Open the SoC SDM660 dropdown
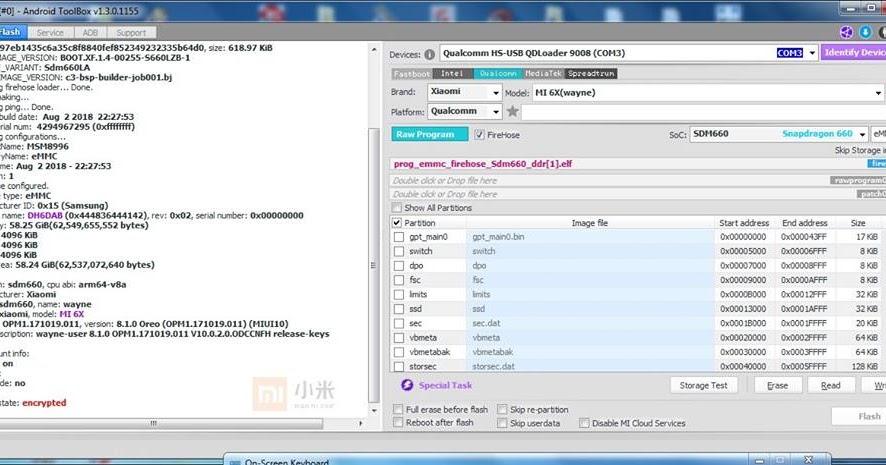 pos(862,134)
